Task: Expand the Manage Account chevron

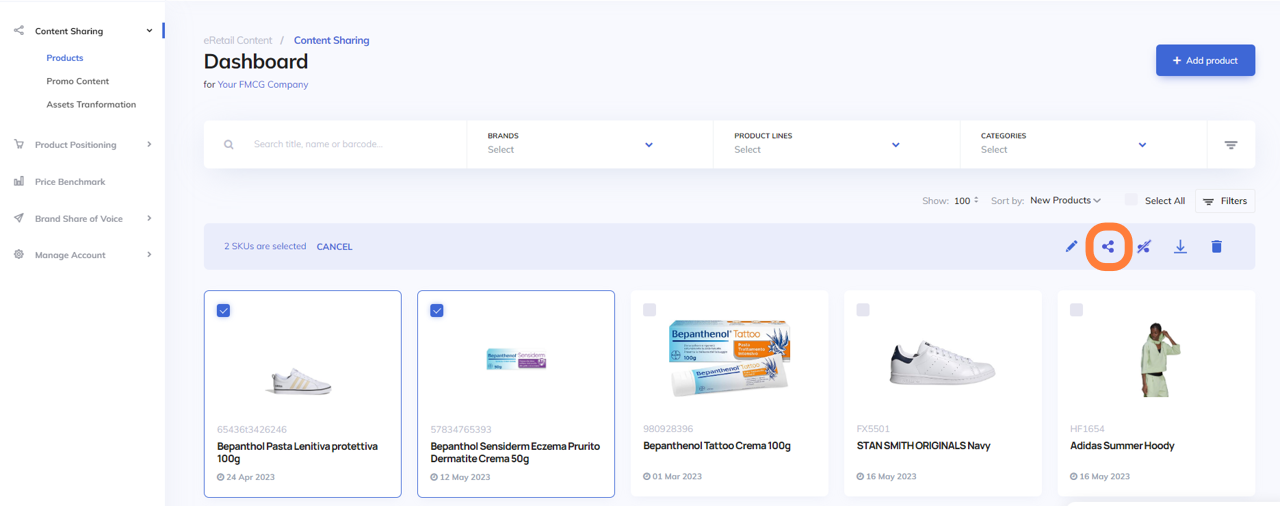Action: pyautogui.click(x=149, y=254)
